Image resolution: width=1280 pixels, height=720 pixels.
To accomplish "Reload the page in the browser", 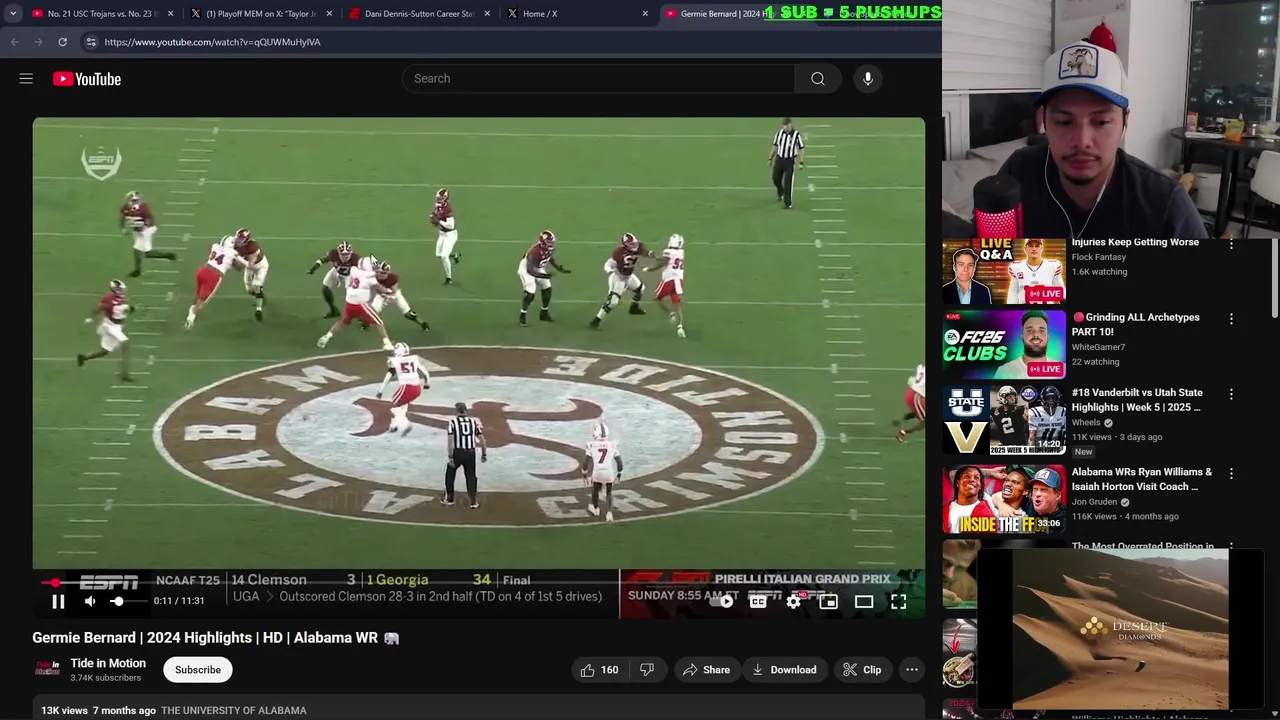I will click(x=62, y=42).
